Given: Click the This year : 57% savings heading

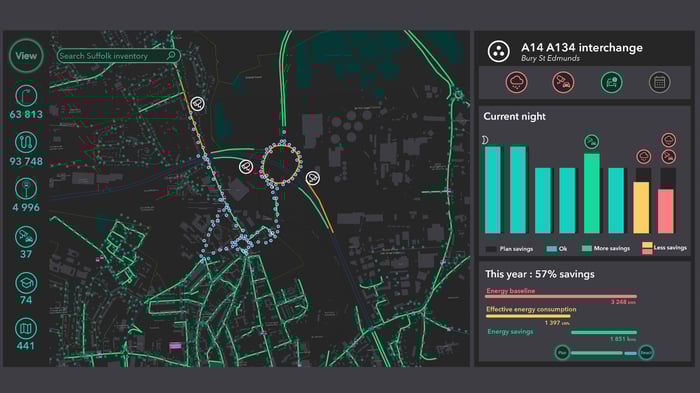Looking at the screenshot, I should [540, 274].
